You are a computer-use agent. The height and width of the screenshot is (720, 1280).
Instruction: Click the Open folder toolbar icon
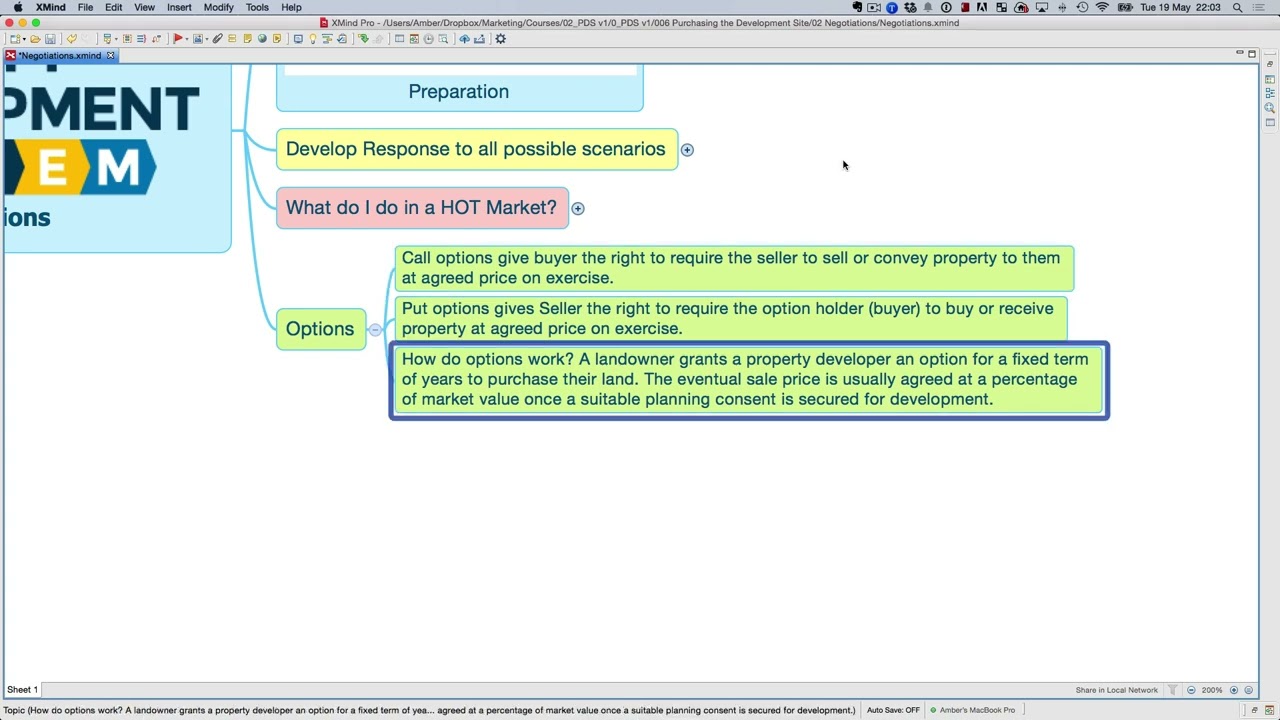[35, 39]
